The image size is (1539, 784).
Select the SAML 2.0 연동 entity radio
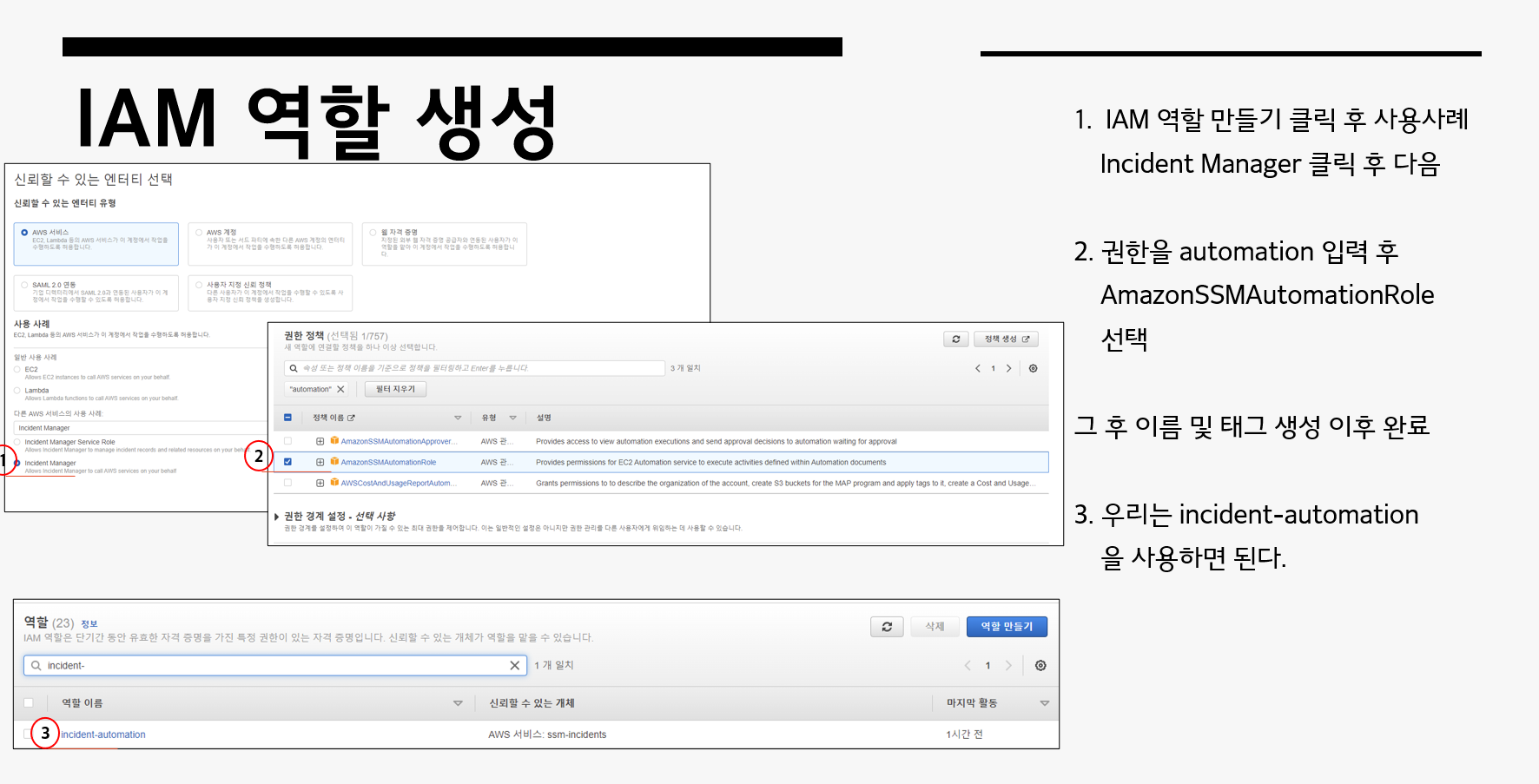(24, 285)
